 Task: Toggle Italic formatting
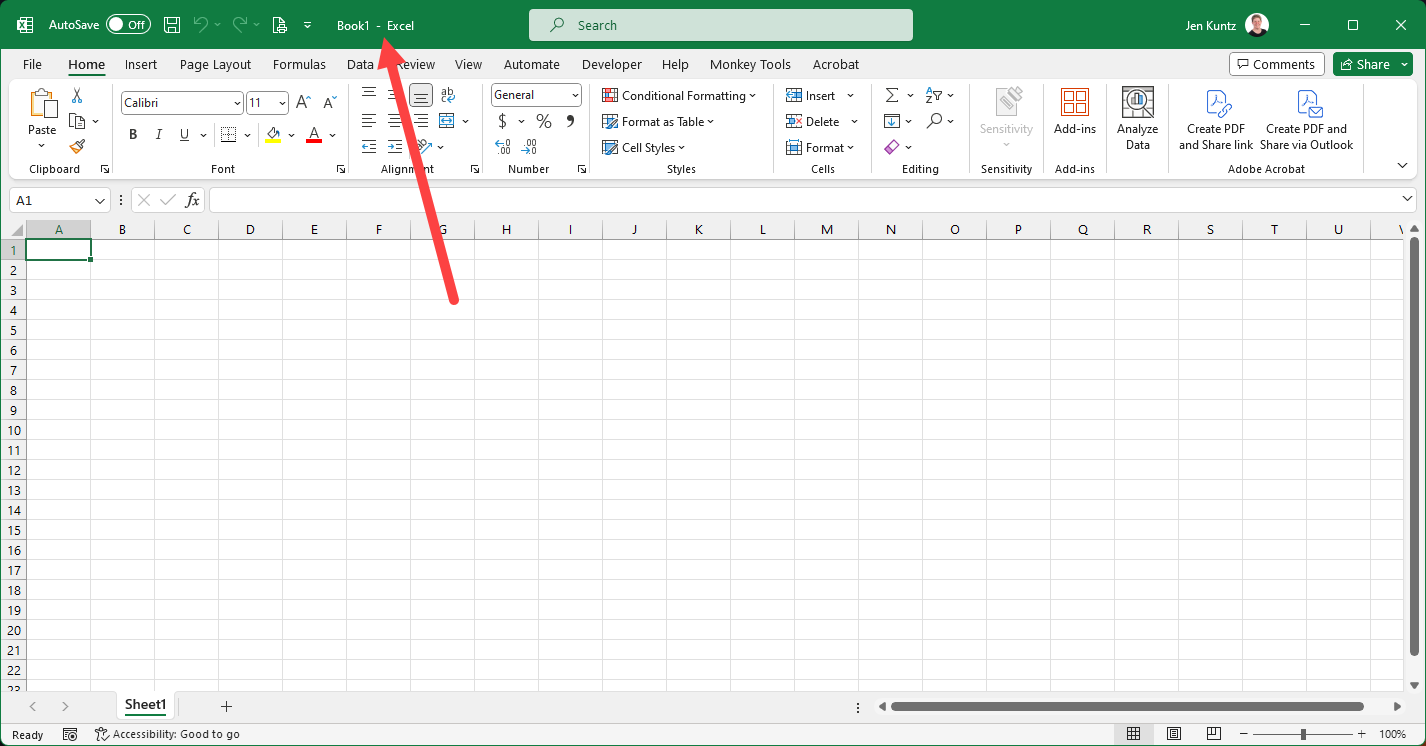(158, 135)
